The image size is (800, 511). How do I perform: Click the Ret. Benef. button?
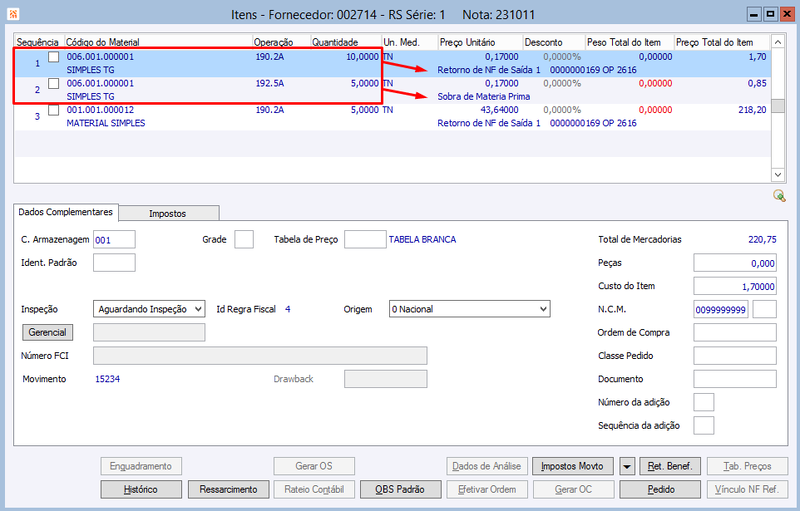pos(670,466)
